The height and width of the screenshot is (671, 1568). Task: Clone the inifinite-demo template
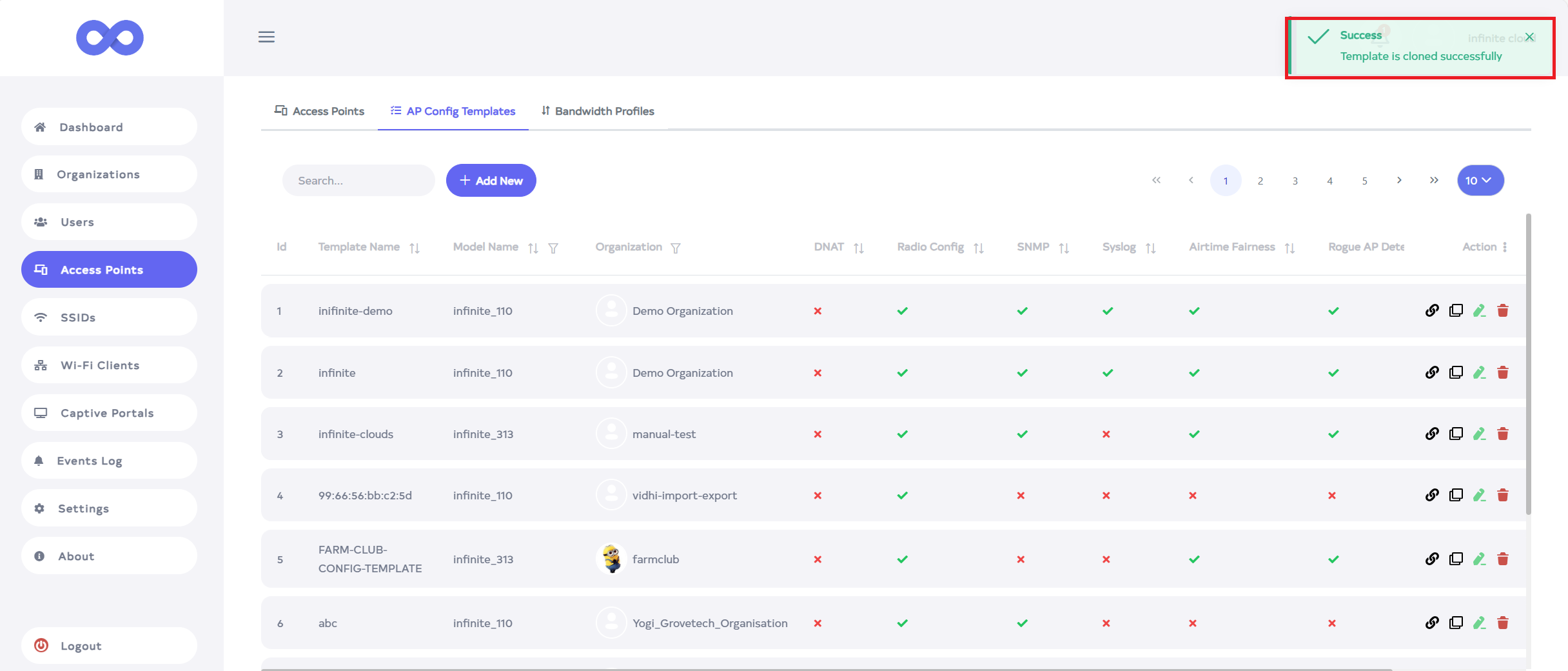coord(1456,311)
